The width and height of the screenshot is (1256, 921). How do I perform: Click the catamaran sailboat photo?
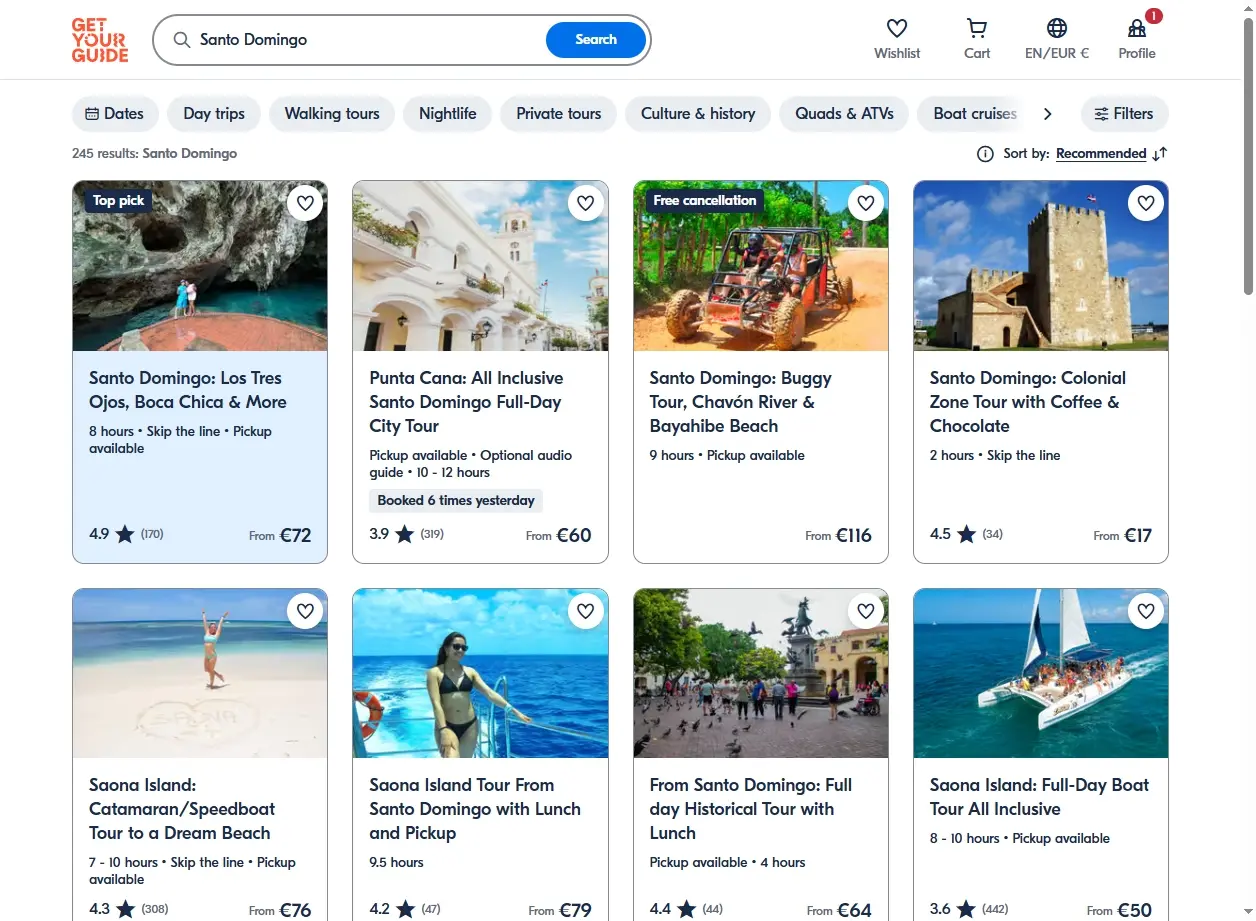[1041, 673]
